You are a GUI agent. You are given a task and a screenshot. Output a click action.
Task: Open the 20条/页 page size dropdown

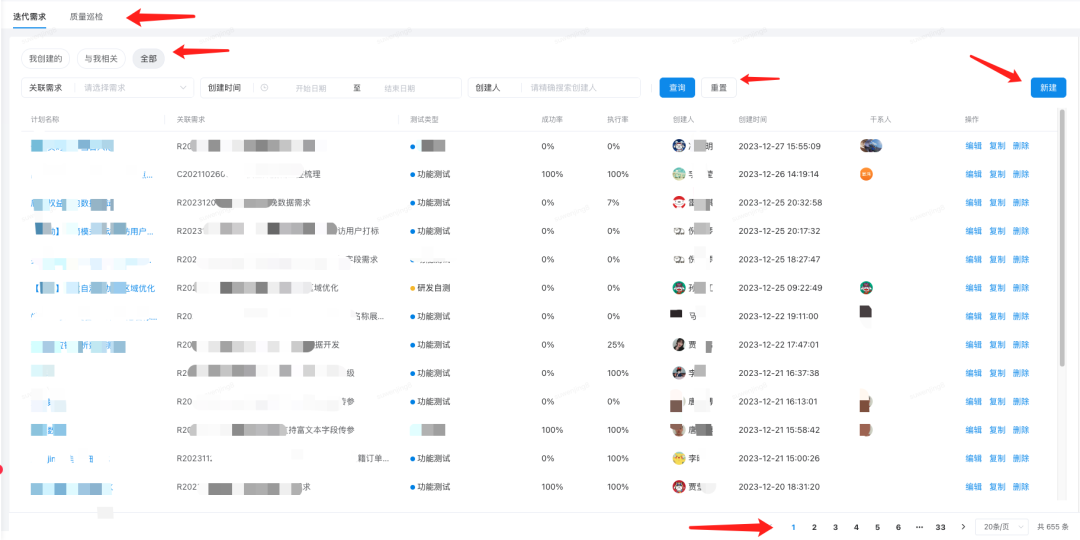pos(1001,527)
